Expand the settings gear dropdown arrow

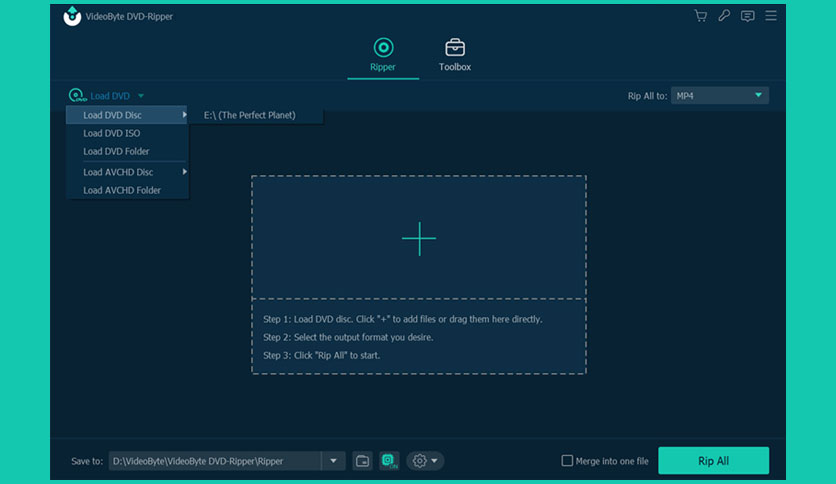point(435,461)
